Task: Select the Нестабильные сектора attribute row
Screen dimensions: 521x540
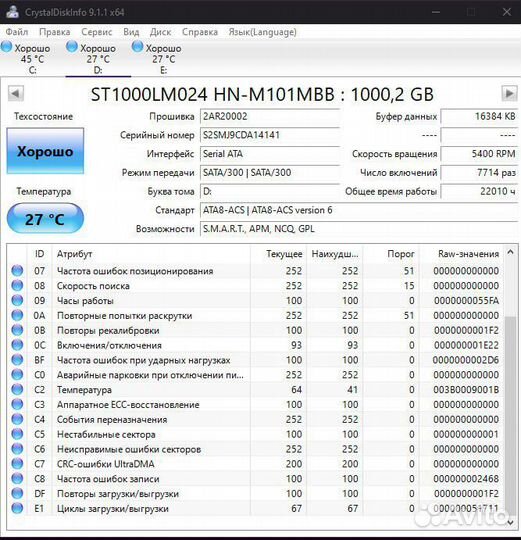Action: click(255, 434)
